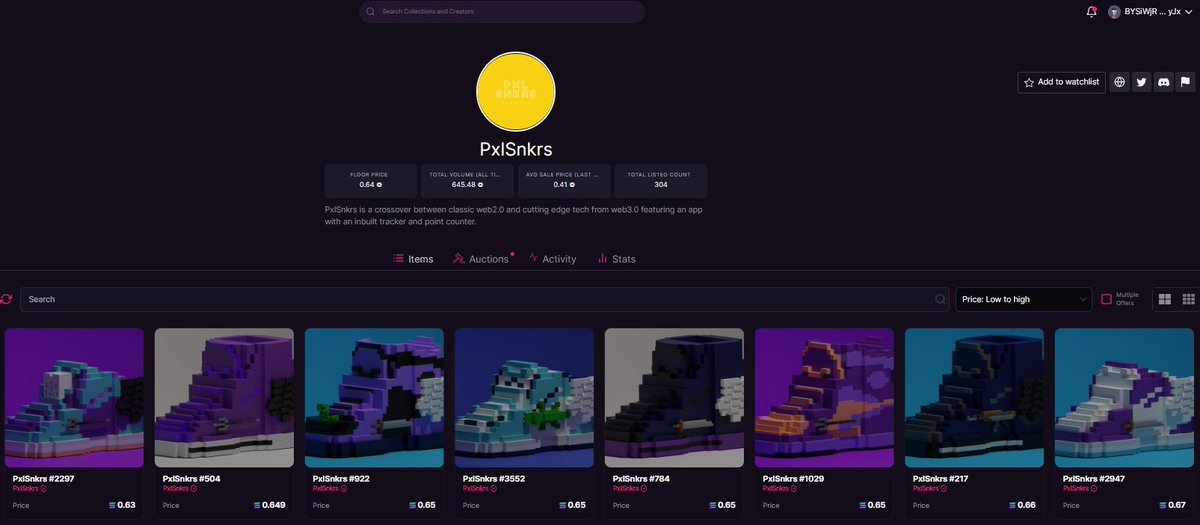Click the PxlSnkrs collection heading text

(516, 149)
